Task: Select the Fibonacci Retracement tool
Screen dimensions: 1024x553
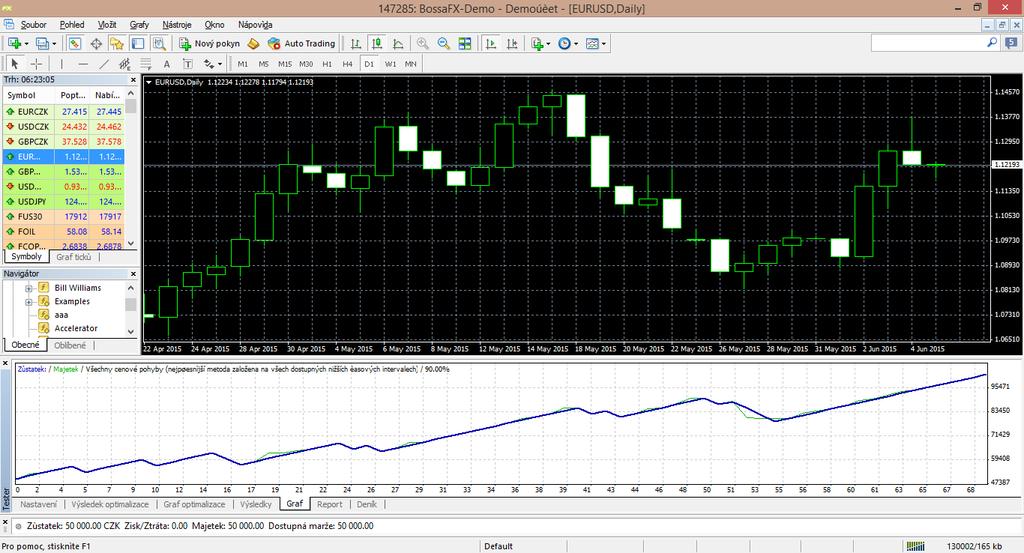Action: pos(146,63)
